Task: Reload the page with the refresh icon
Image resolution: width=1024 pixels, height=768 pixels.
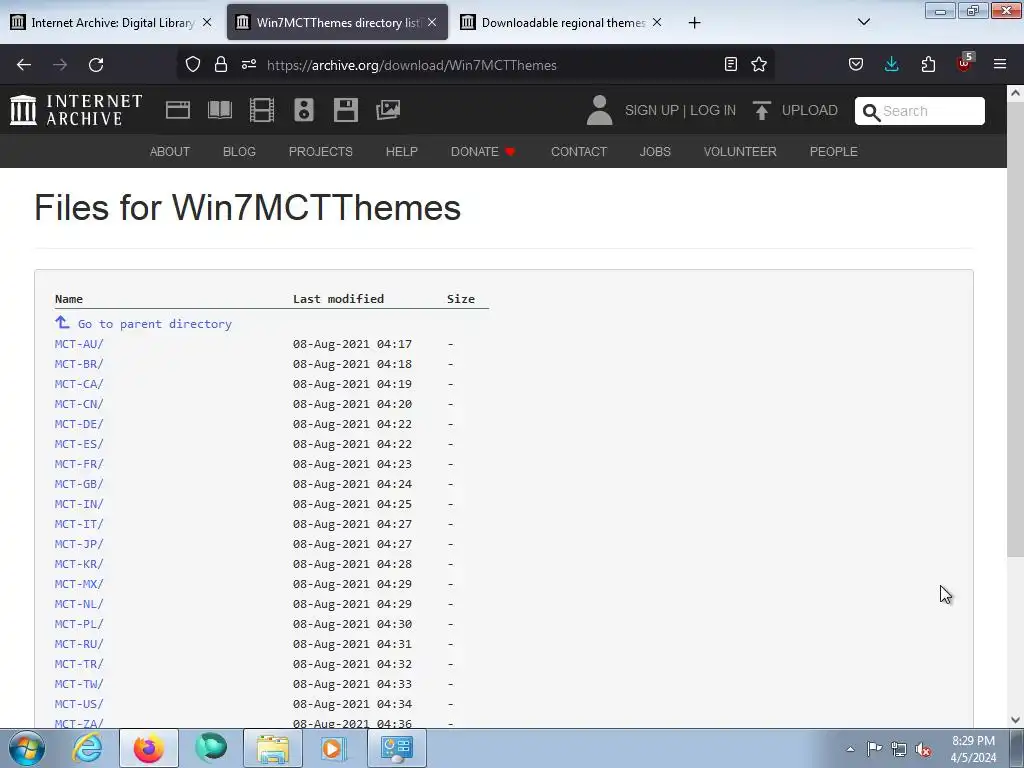Action: click(x=96, y=65)
